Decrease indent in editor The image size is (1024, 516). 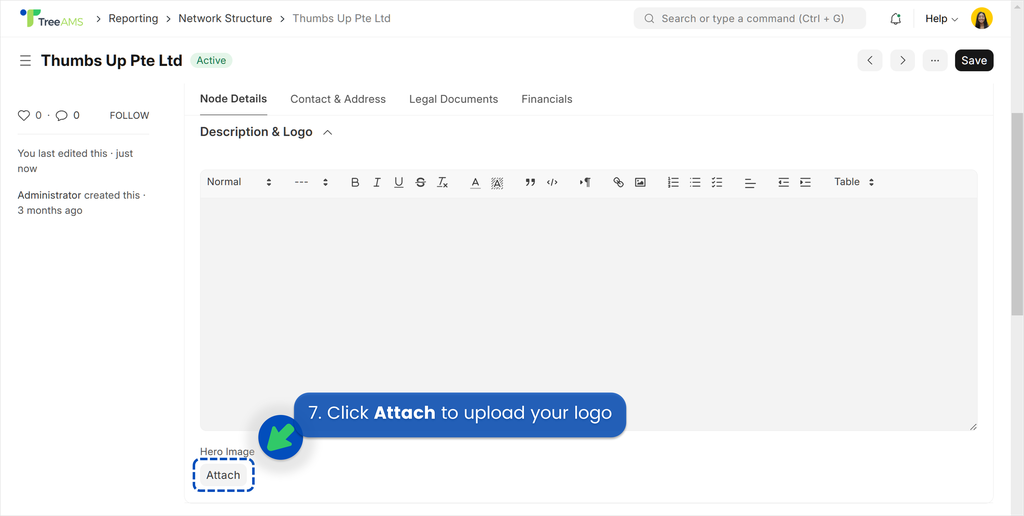[784, 182]
